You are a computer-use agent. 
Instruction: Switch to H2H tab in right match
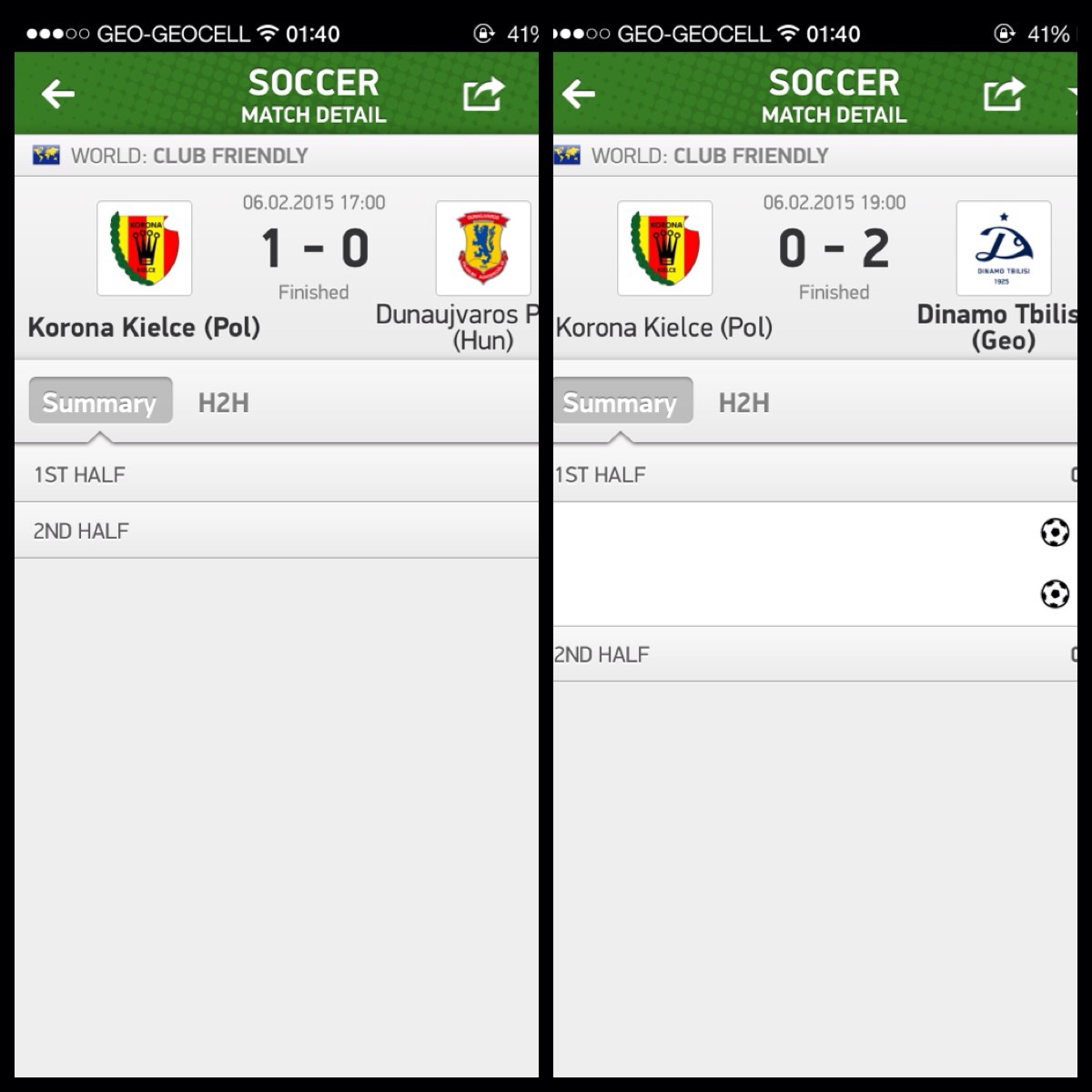[x=744, y=402]
